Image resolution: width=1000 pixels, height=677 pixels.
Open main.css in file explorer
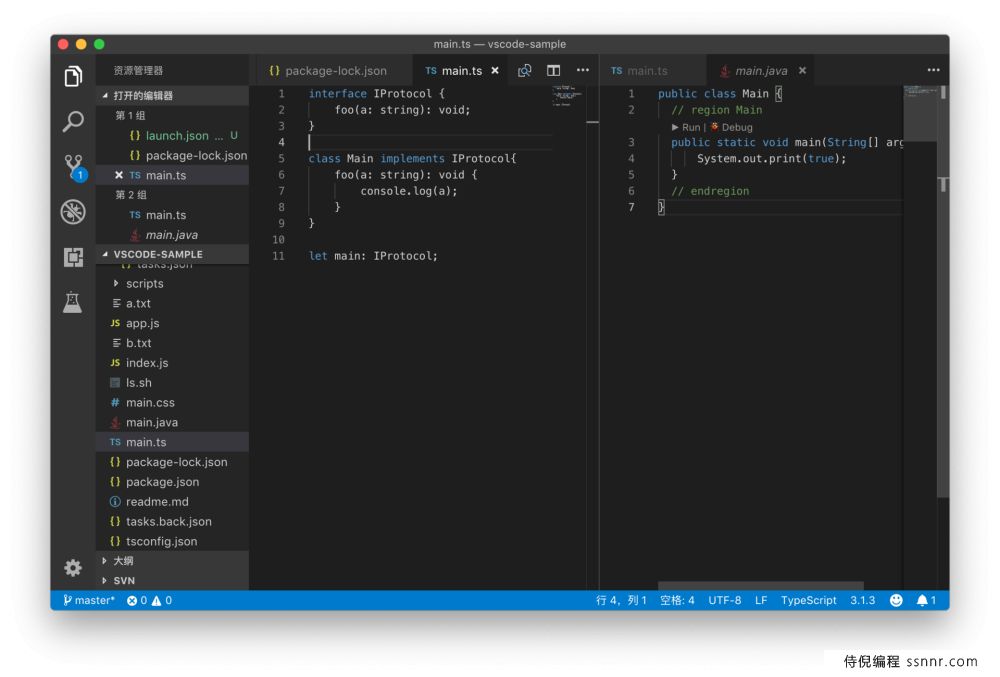pyautogui.click(x=172, y=403)
